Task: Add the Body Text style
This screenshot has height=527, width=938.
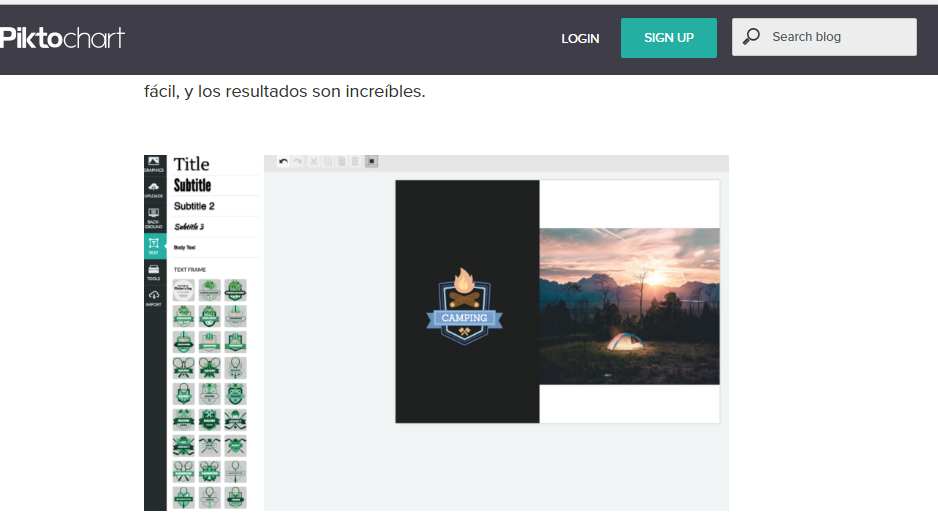Action: (184, 247)
